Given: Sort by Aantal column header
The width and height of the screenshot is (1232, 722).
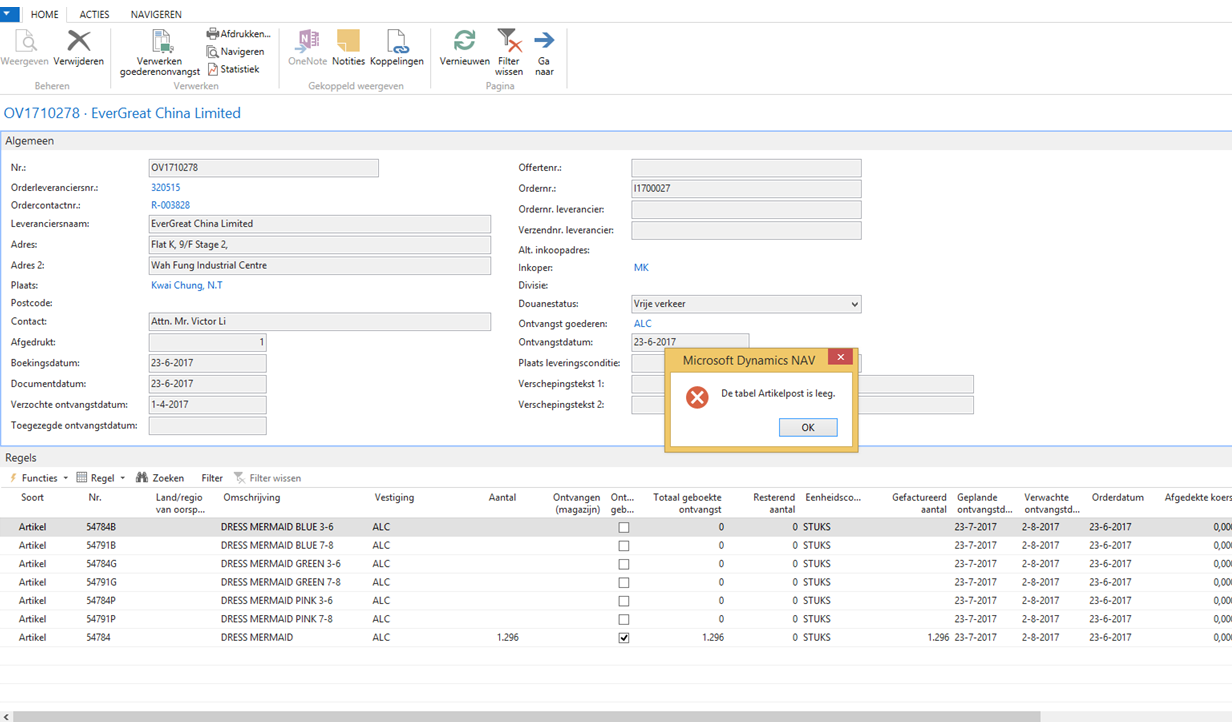Looking at the screenshot, I should 502,497.
